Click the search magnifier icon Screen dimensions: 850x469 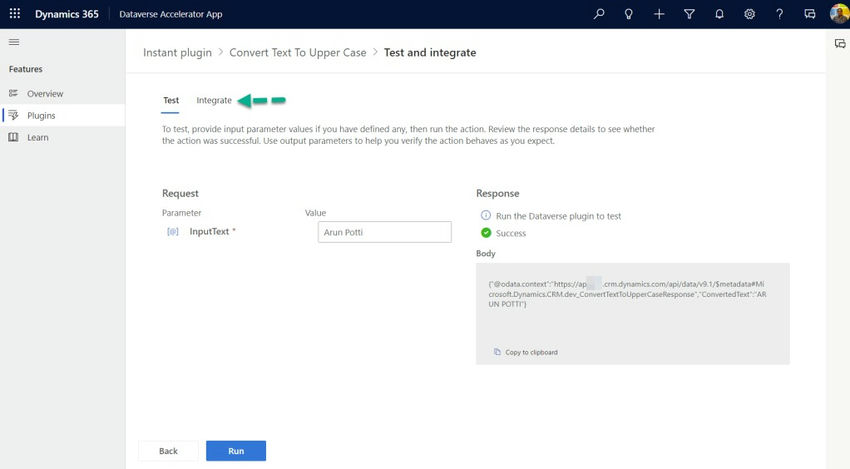[x=599, y=14]
